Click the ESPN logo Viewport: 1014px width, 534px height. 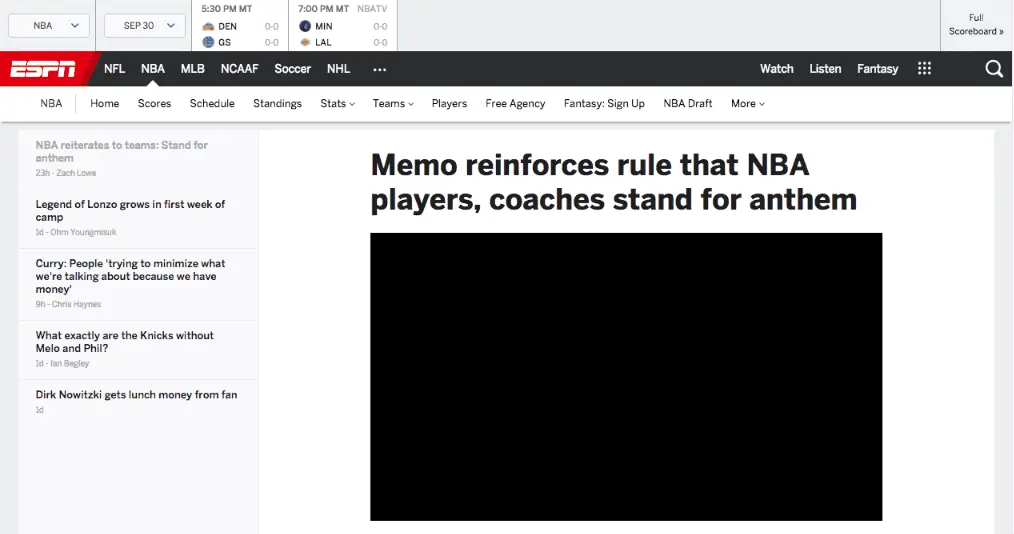point(42,69)
